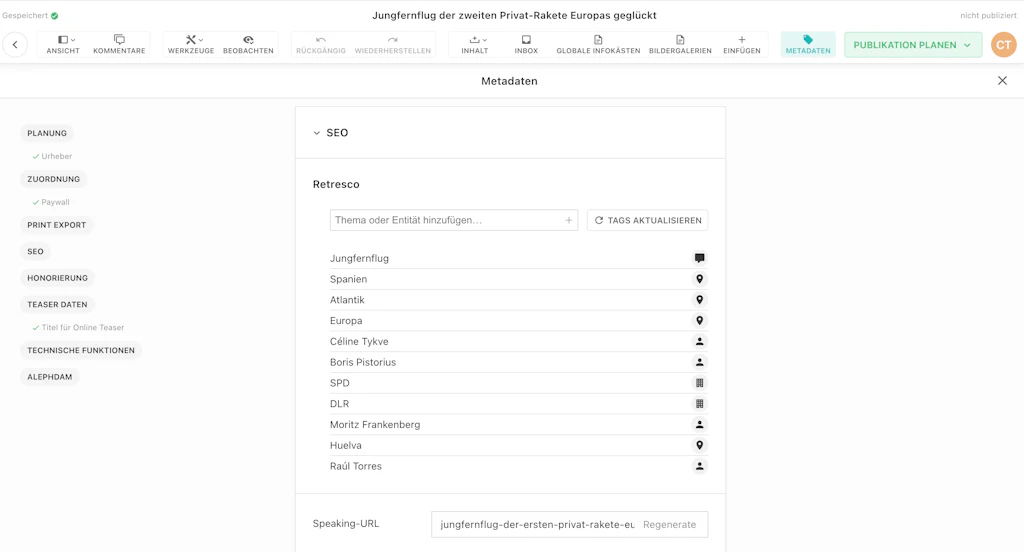The width and height of the screenshot is (1024, 552).
Task: Select the Boris Pistorius tag text
Action: click(362, 362)
